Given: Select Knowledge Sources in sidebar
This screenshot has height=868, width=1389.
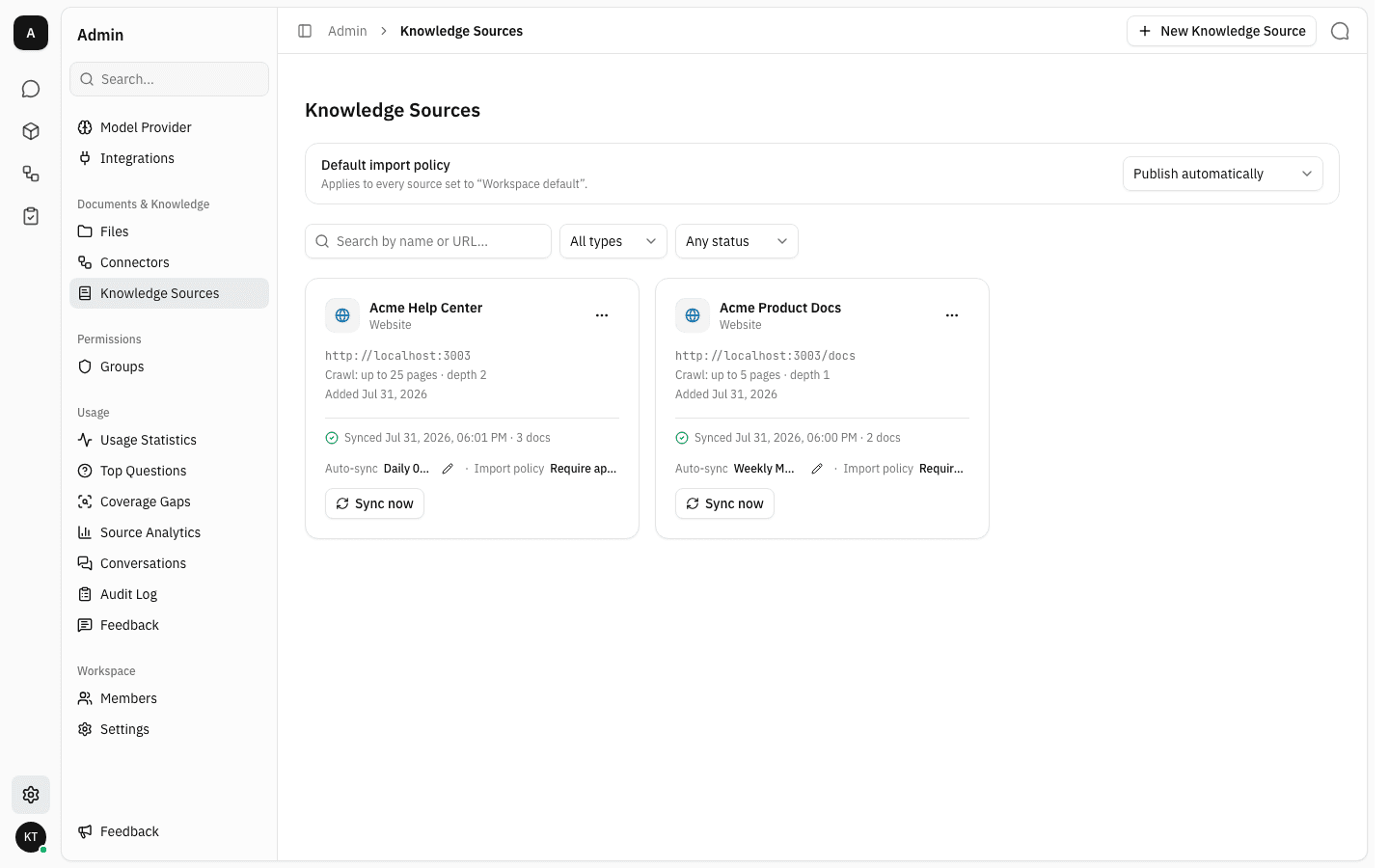Looking at the screenshot, I should coord(169,293).
